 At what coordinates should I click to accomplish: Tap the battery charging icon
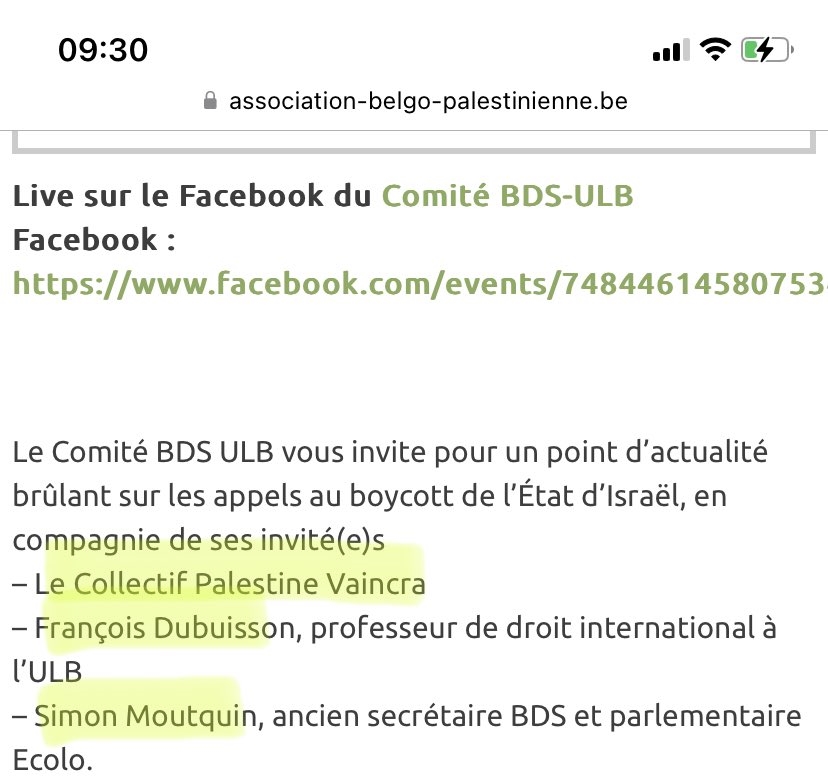coord(767,50)
